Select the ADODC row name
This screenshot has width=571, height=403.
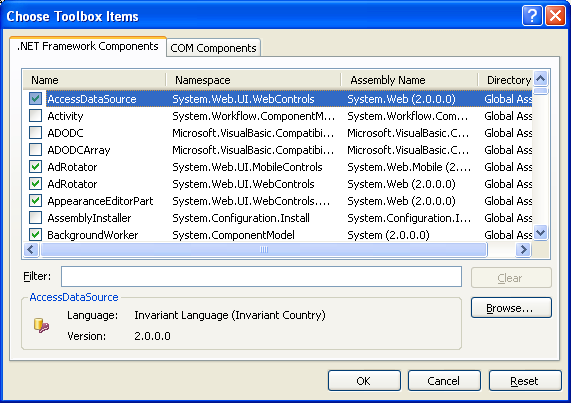coord(65,133)
